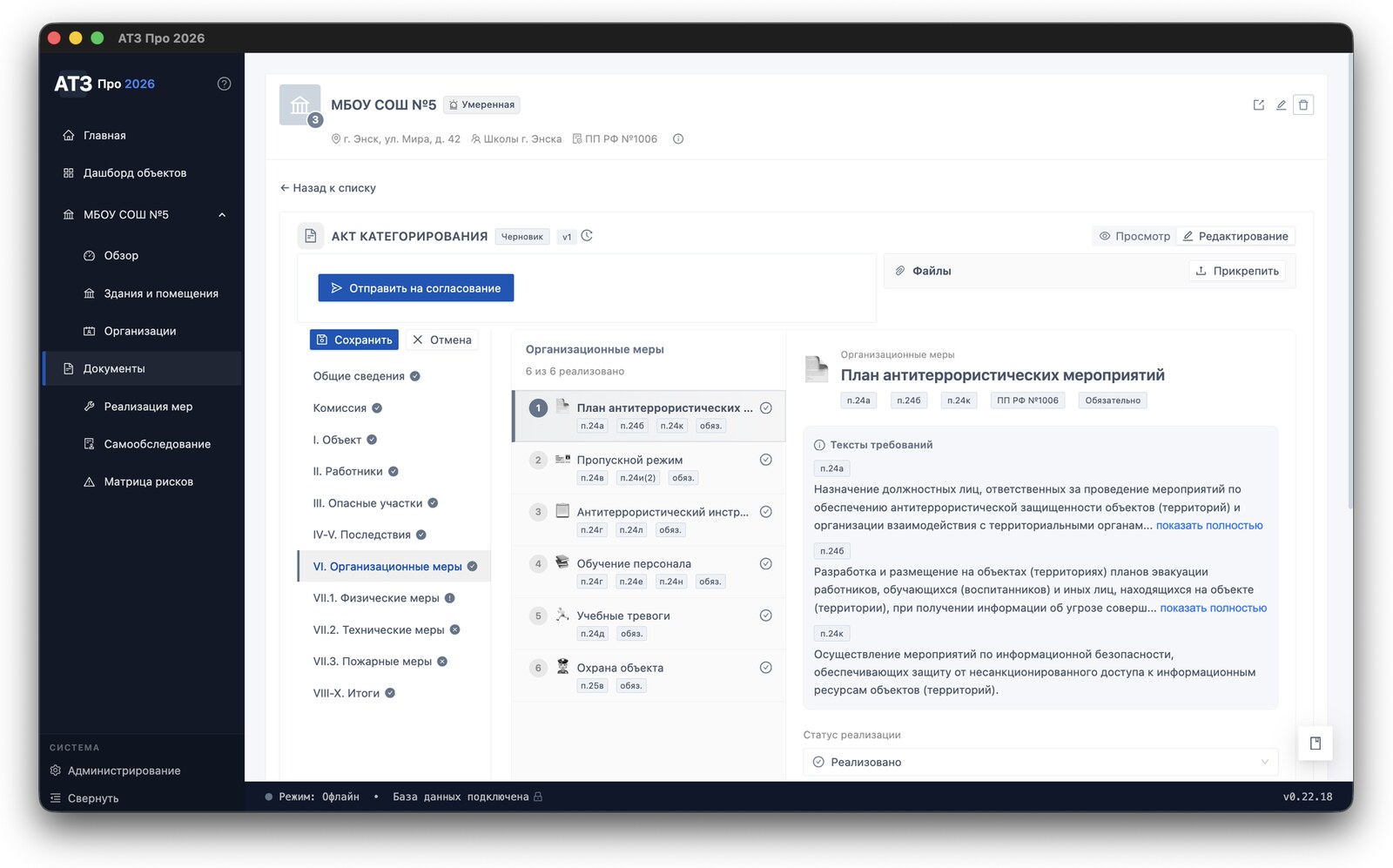
Task: Click the school building avatar icon
Action: point(299,105)
